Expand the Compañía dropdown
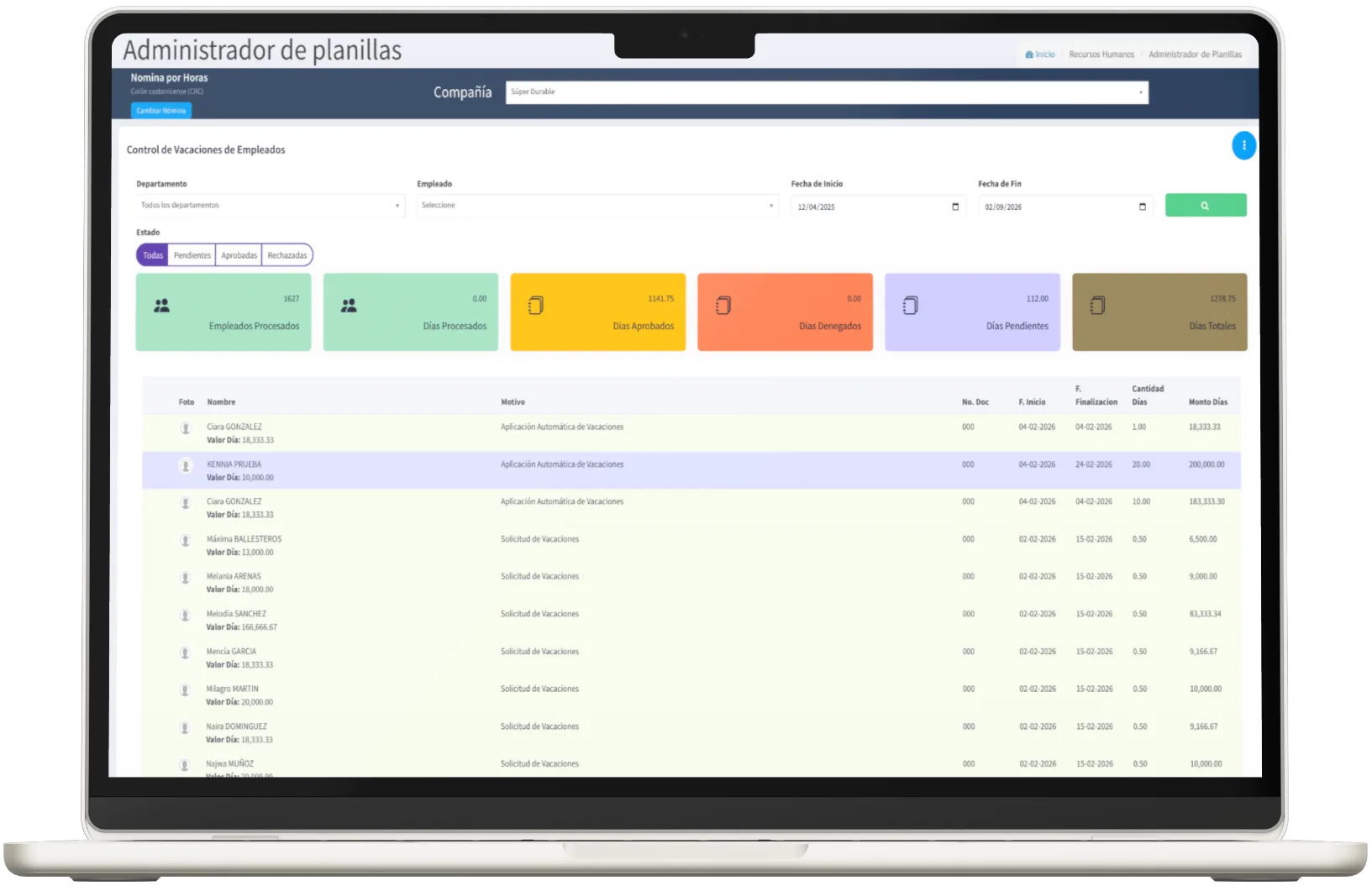The width and height of the screenshot is (1372, 891). (x=827, y=92)
